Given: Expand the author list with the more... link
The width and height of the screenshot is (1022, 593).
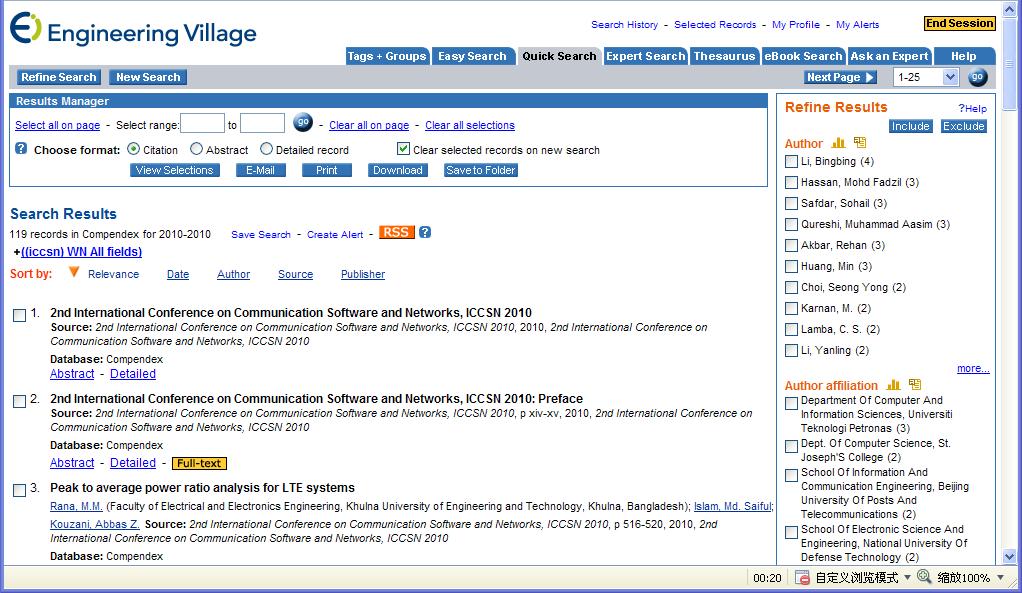Looking at the screenshot, I should (973, 369).
